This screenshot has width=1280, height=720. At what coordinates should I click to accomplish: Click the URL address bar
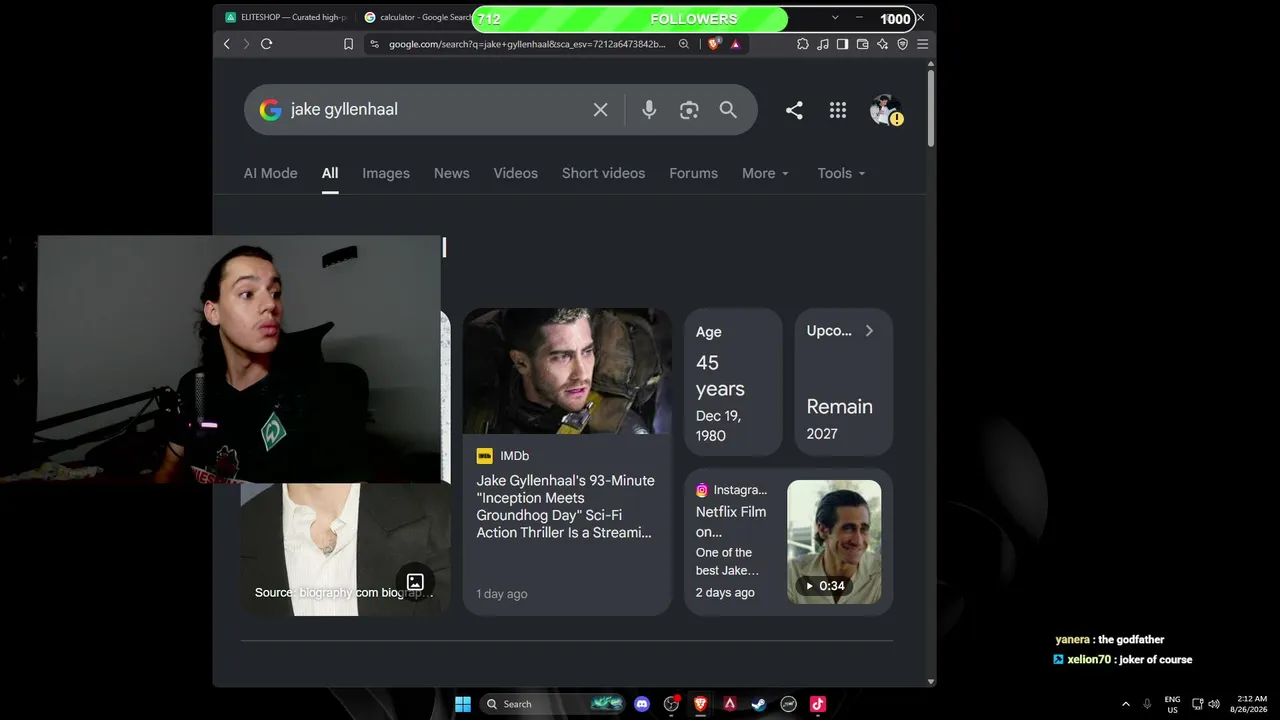pos(527,44)
